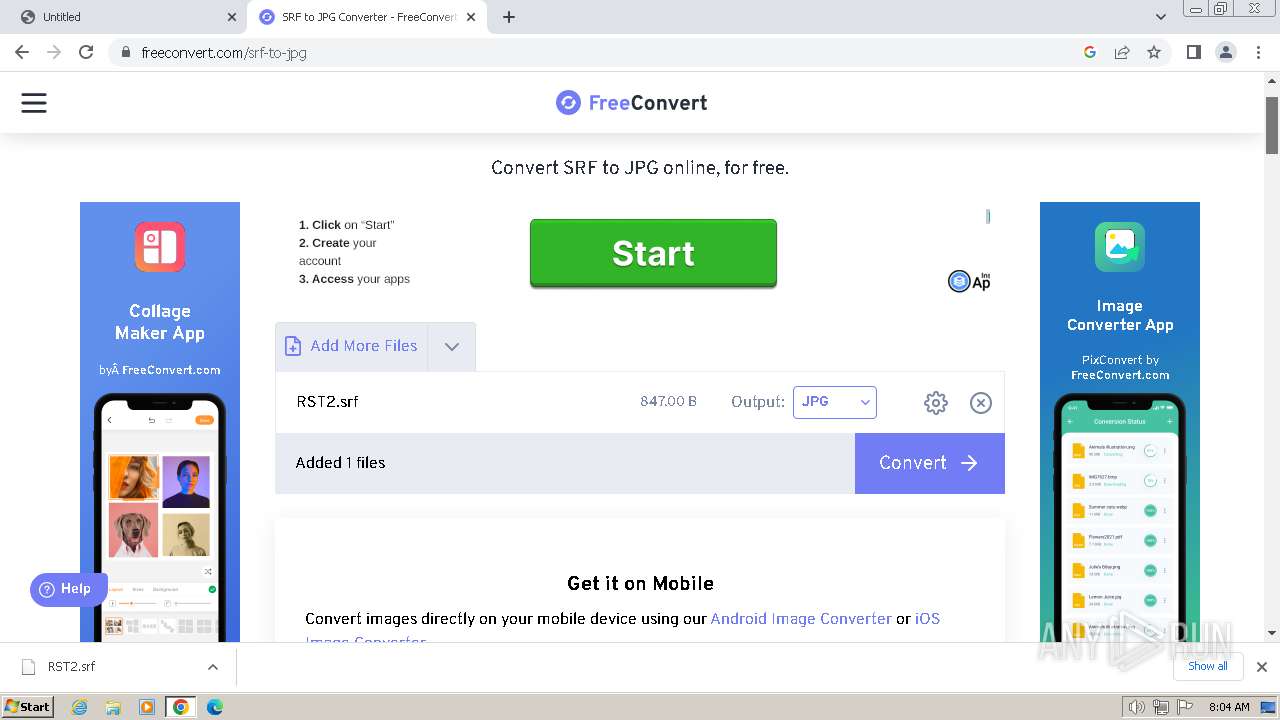Click the site lock icon in address bar
The image size is (1280, 720).
tap(125, 52)
